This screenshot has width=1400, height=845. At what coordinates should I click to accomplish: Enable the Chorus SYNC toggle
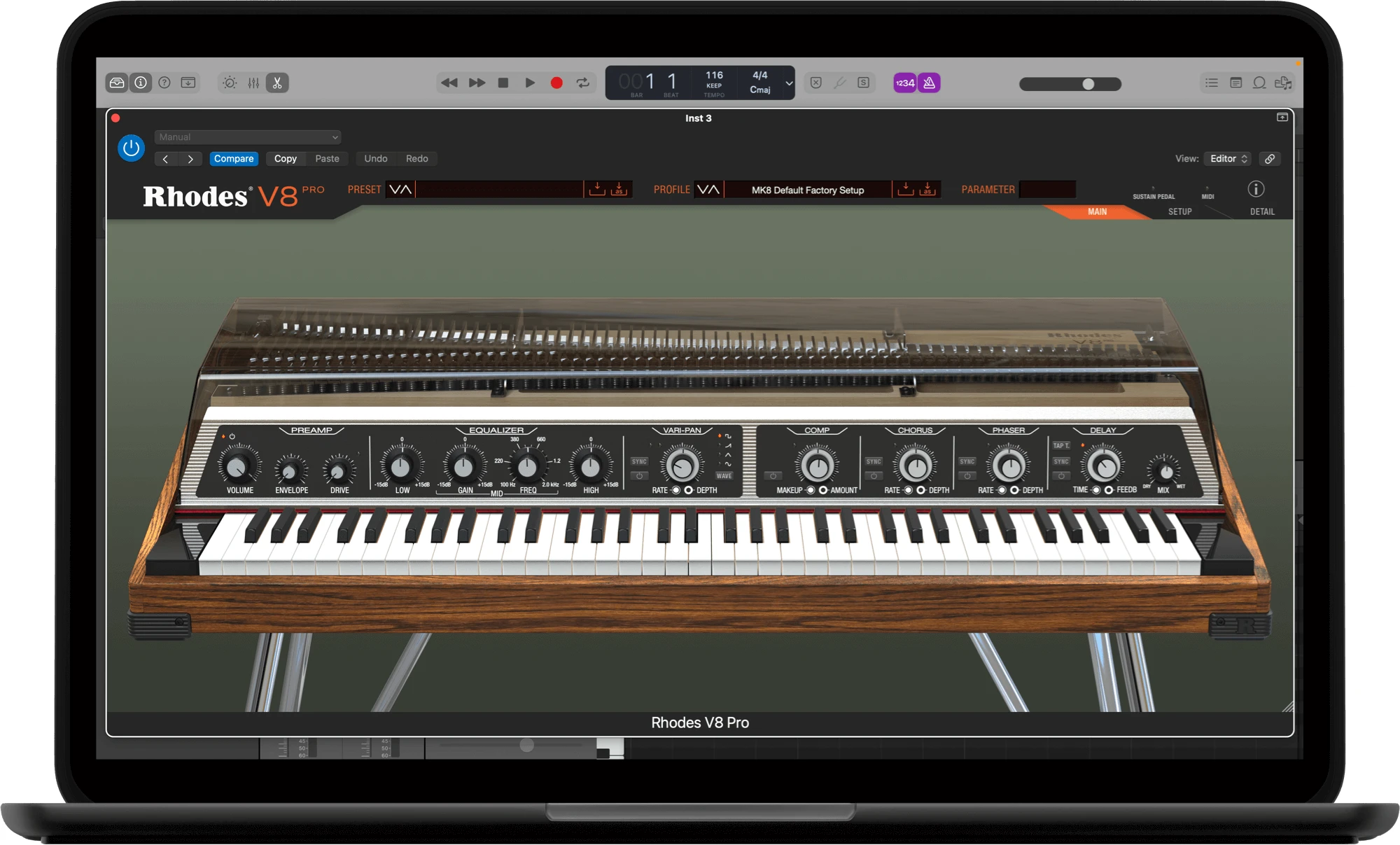click(874, 461)
